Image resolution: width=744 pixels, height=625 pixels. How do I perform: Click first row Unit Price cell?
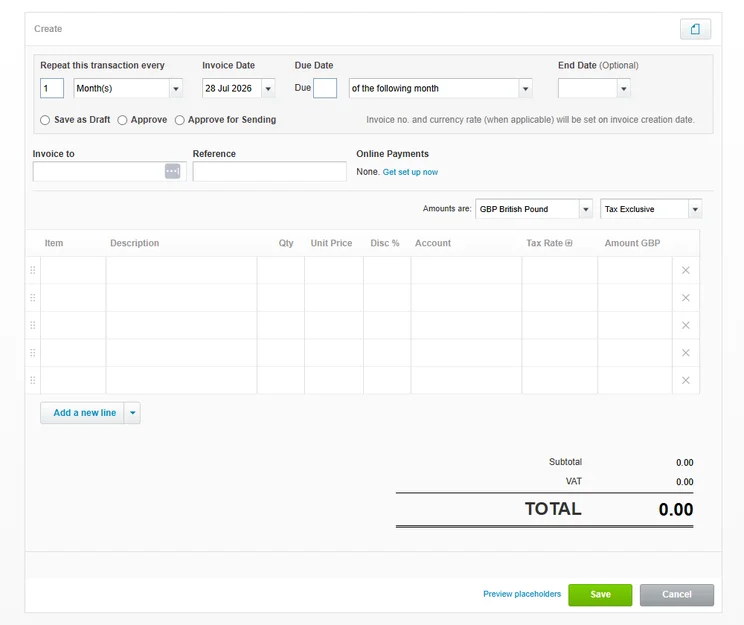334,270
